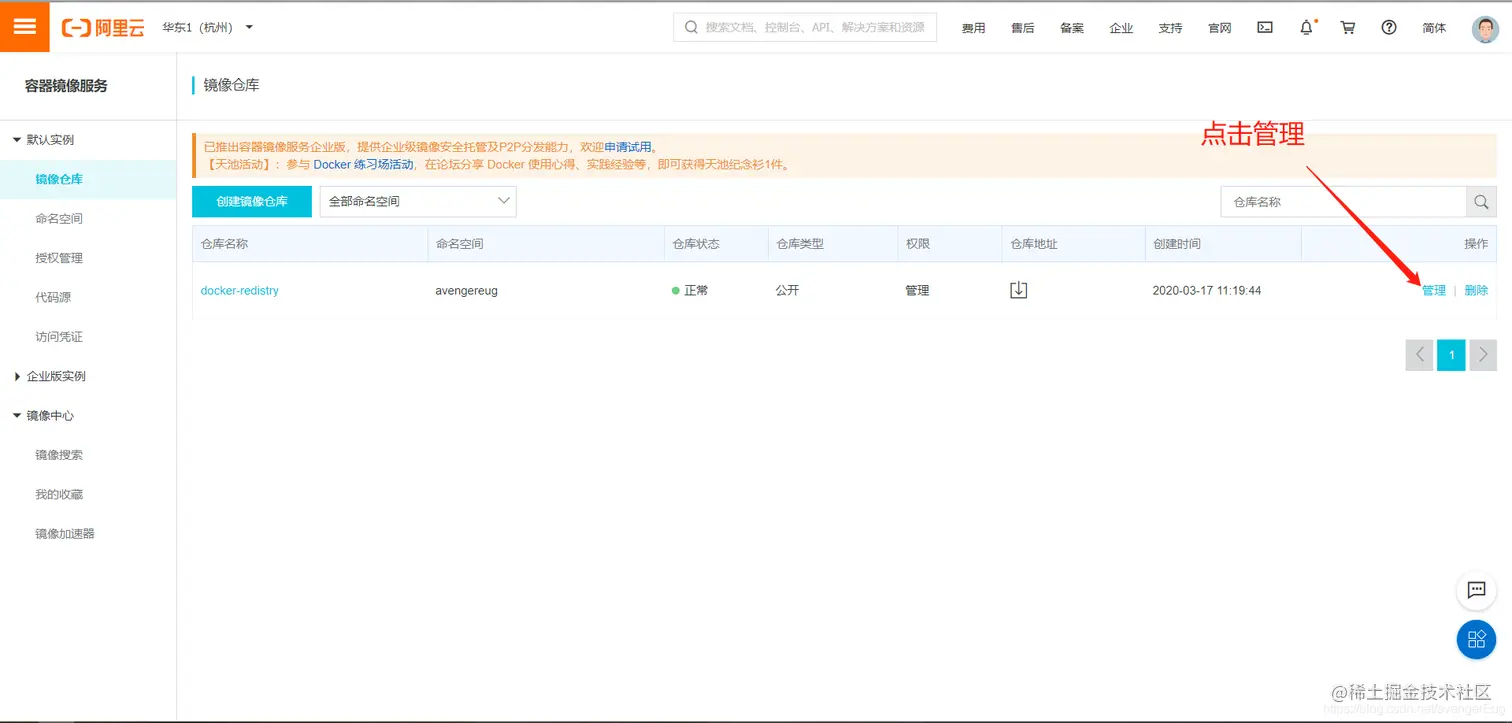
Task: Open the help question mark icon
Action: (1388, 27)
